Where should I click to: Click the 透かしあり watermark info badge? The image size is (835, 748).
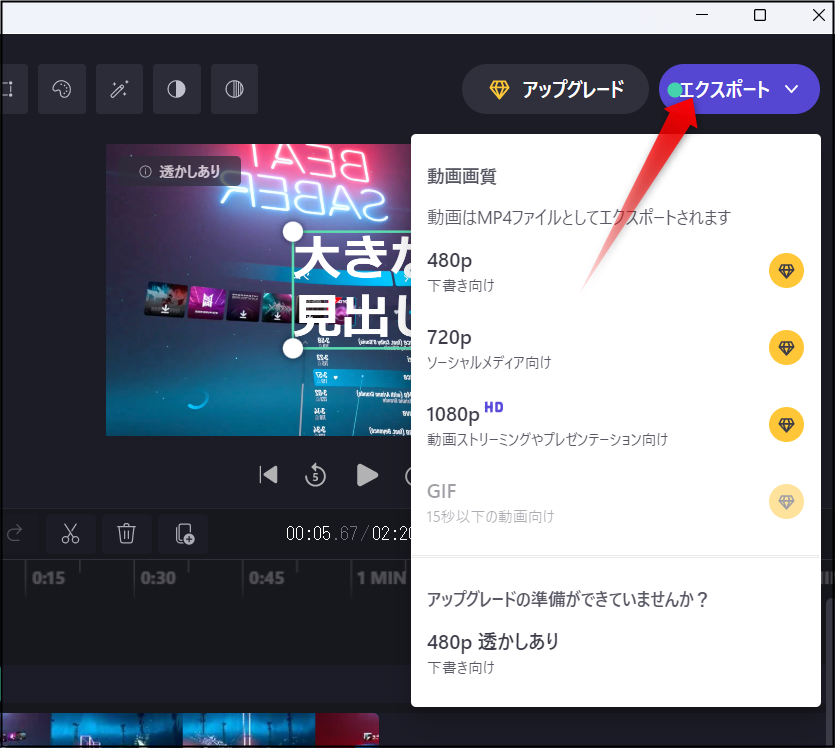(180, 171)
